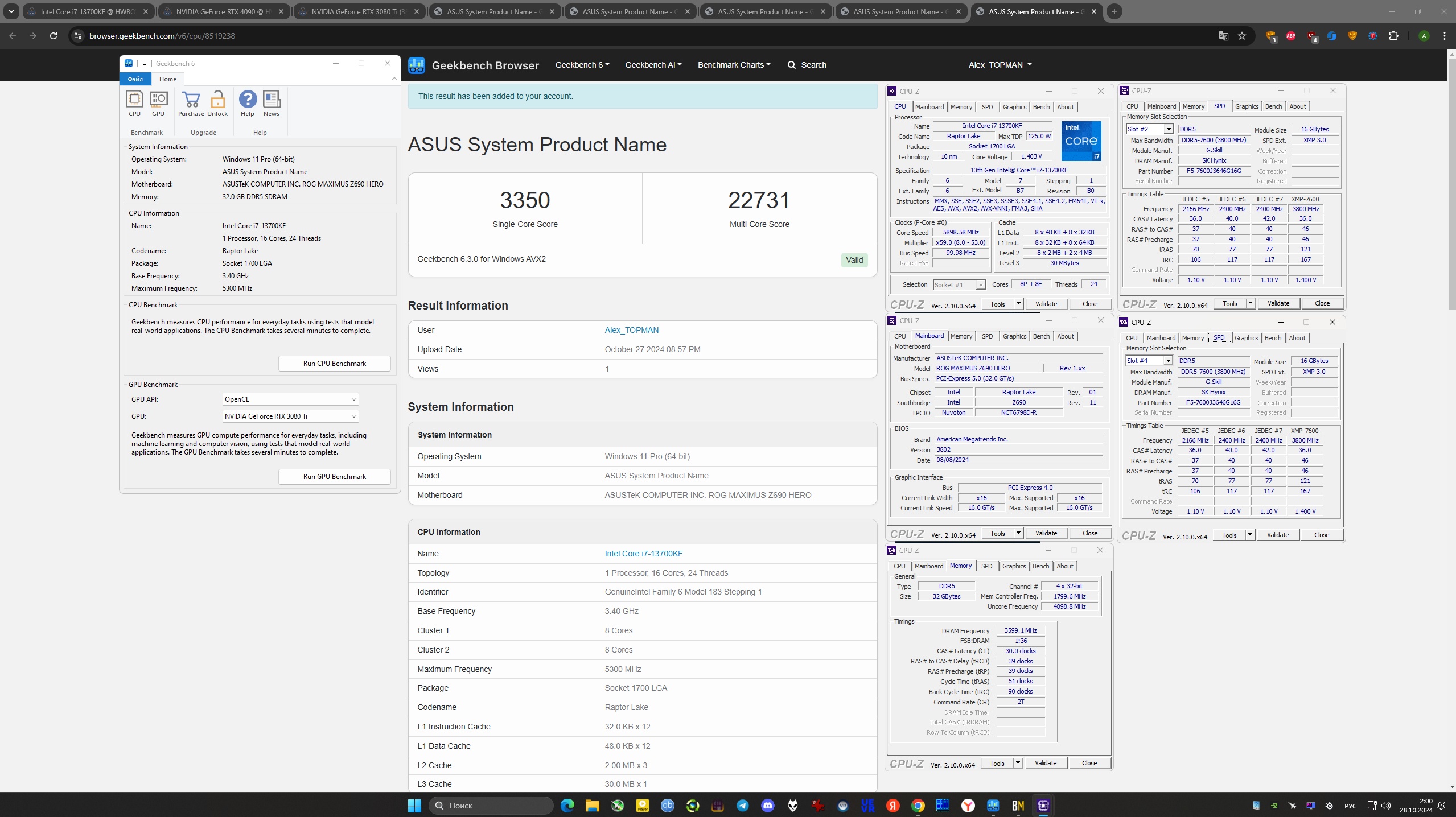This screenshot has height=817, width=1456.
Task: Click the green Valid badge
Action: click(x=854, y=260)
